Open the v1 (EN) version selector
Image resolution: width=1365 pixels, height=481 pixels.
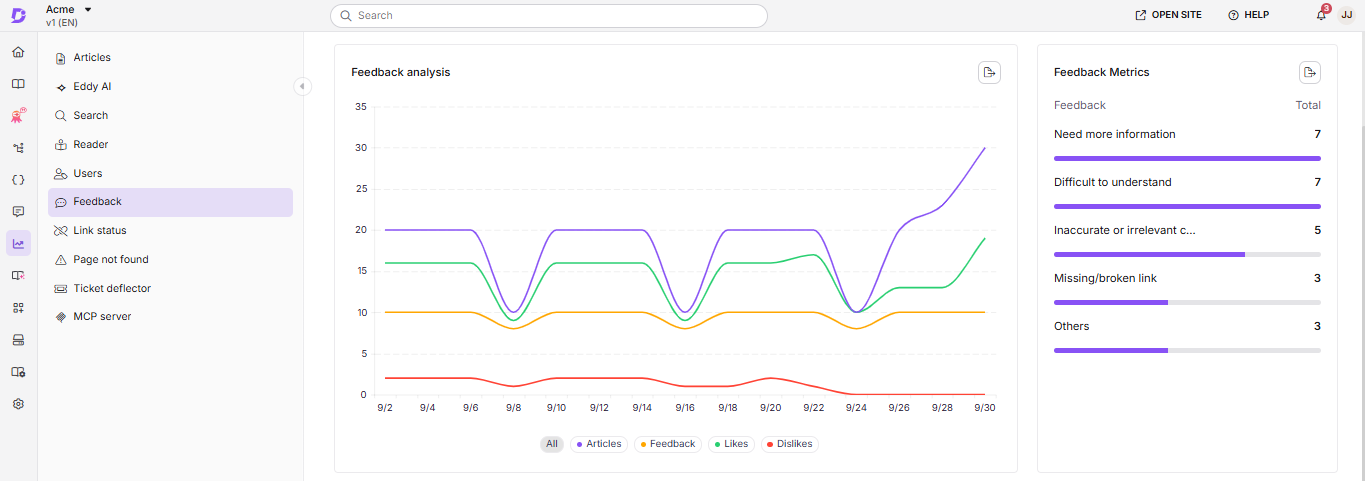pyautogui.click(x=62, y=22)
